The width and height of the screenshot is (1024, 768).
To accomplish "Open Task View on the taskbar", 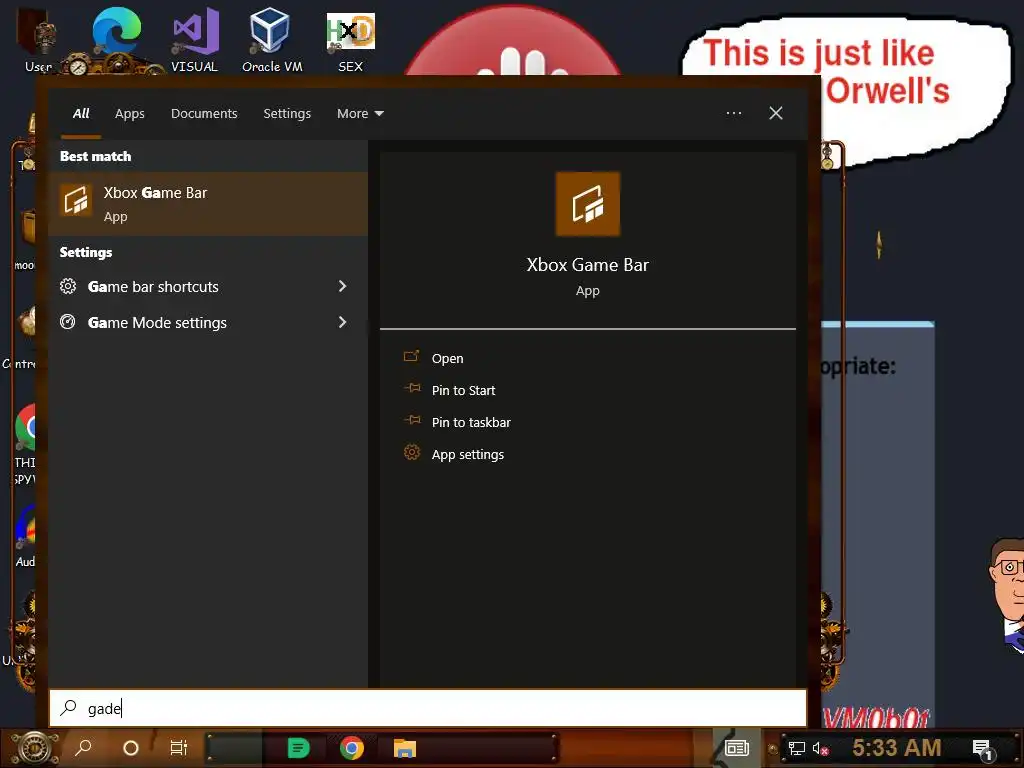I will coord(178,748).
